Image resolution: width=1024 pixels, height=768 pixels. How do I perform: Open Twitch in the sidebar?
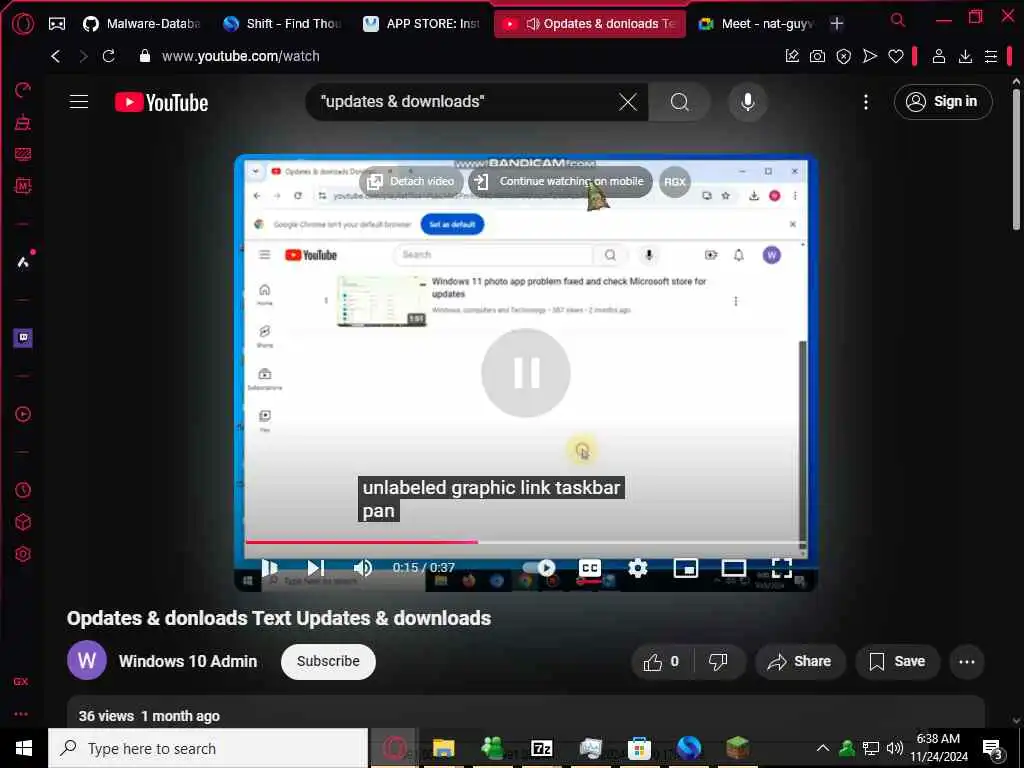point(23,338)
